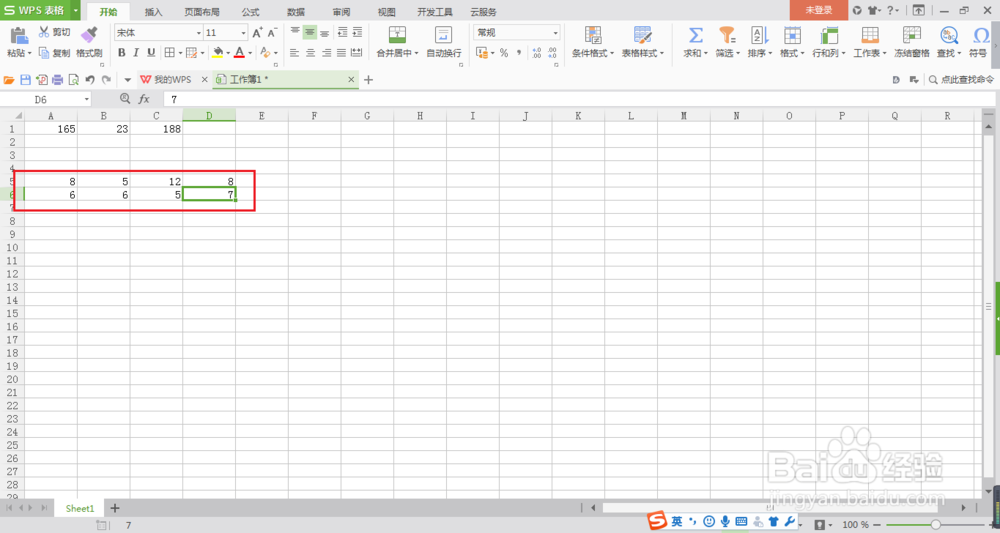Apply the yellow fill color bucket
Image resolution: width=1000 pixels, height=533 pixels.
tap(218, 53)
